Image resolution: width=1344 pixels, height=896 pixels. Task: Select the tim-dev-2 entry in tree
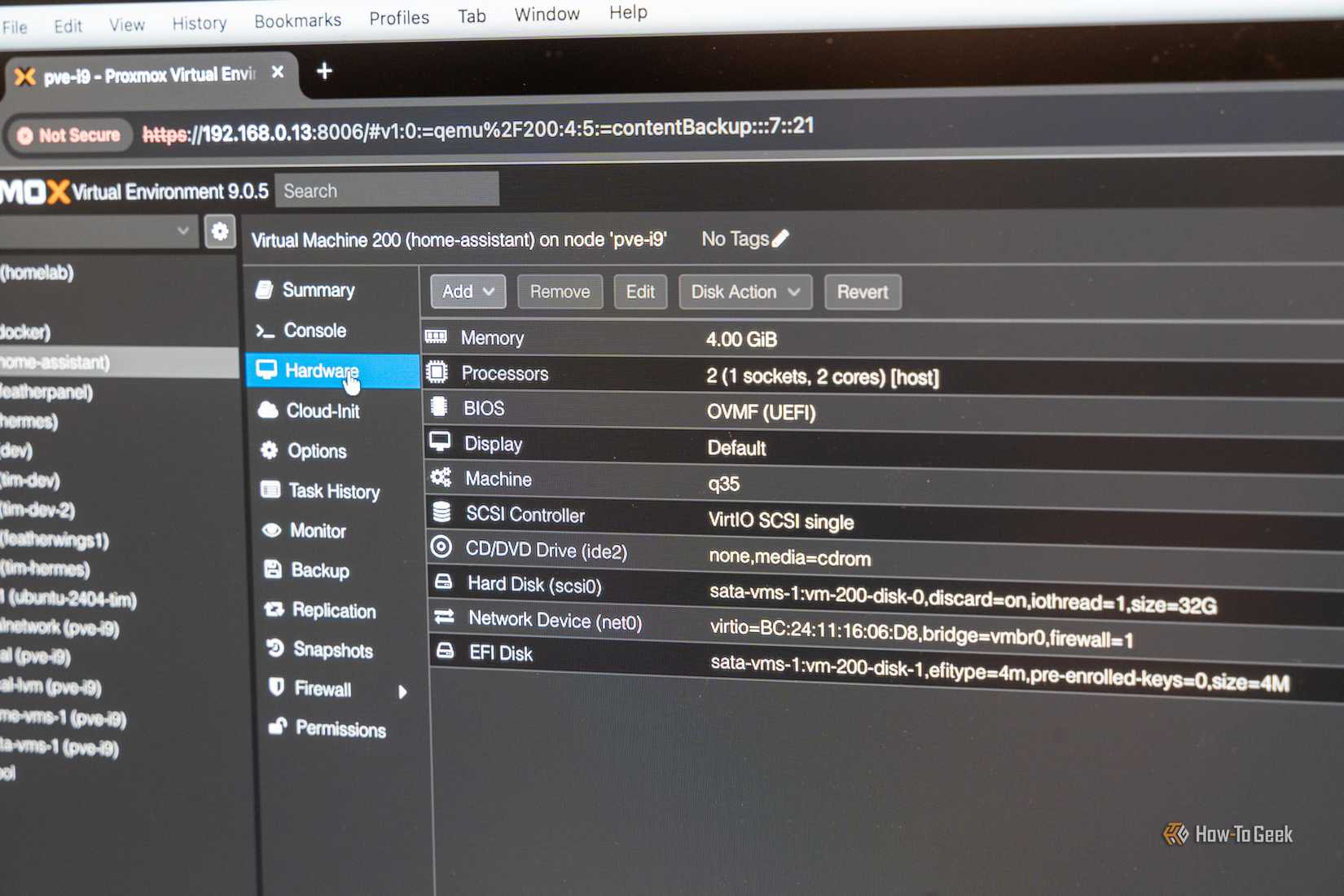37,510
